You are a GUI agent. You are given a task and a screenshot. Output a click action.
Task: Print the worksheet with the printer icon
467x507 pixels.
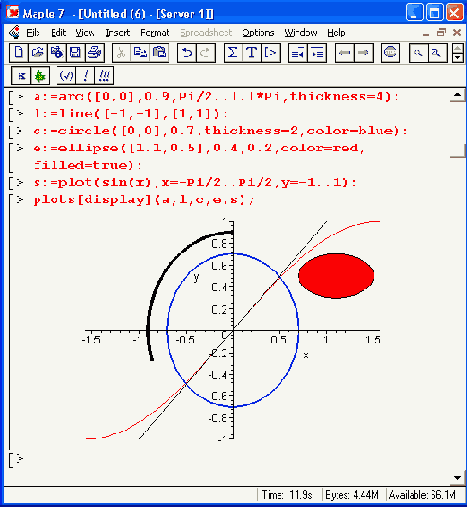click(95, 53)
